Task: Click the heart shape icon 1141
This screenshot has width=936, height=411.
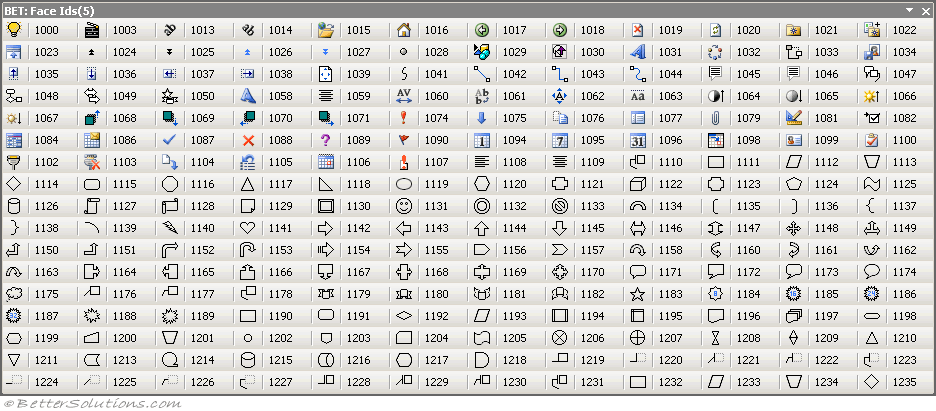Action: coord(248,228)
